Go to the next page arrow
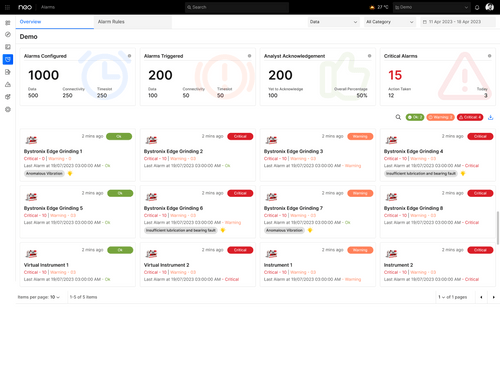This screenshot has width=500, height=375. [x=494, y=297]
